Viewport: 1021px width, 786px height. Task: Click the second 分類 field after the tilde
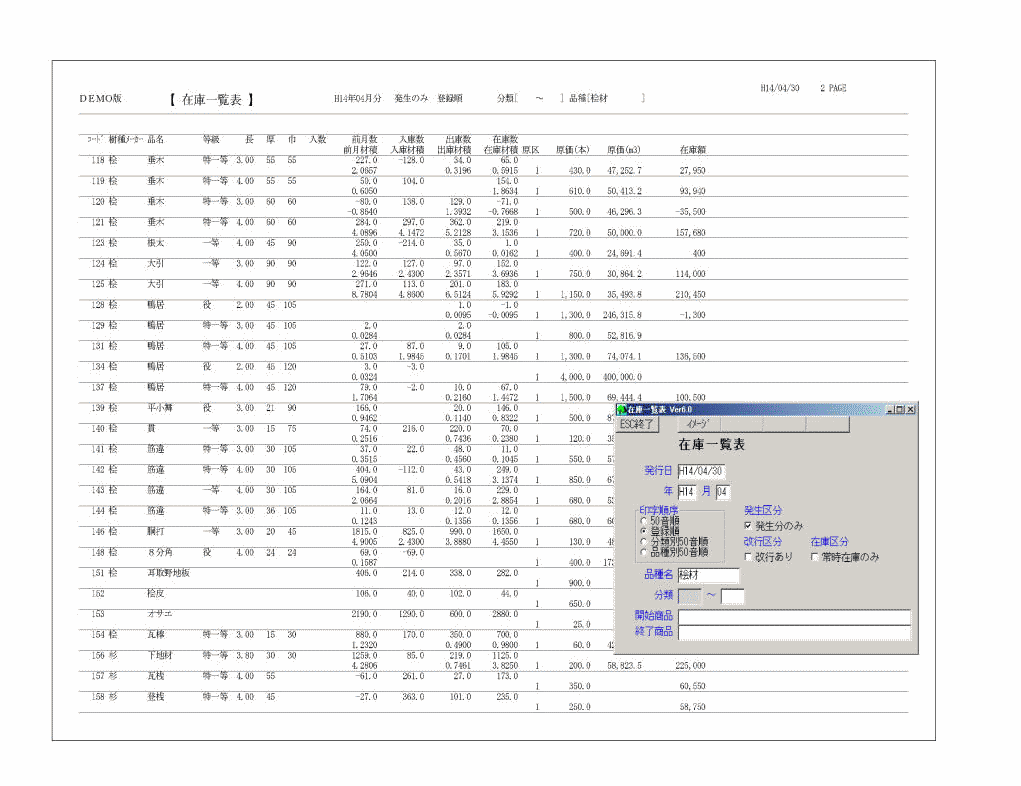coord(732,596)
